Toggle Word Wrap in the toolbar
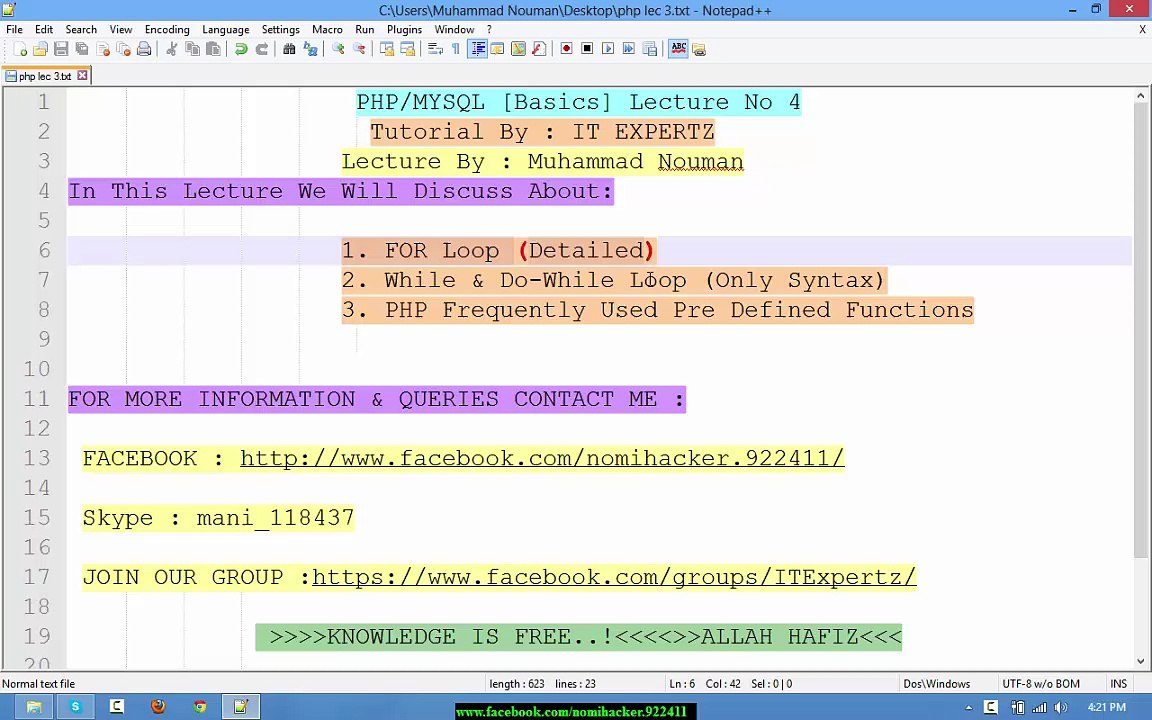Image resolution: width=1152 pixels, height=720 pixels. click(x=435, y=49)
